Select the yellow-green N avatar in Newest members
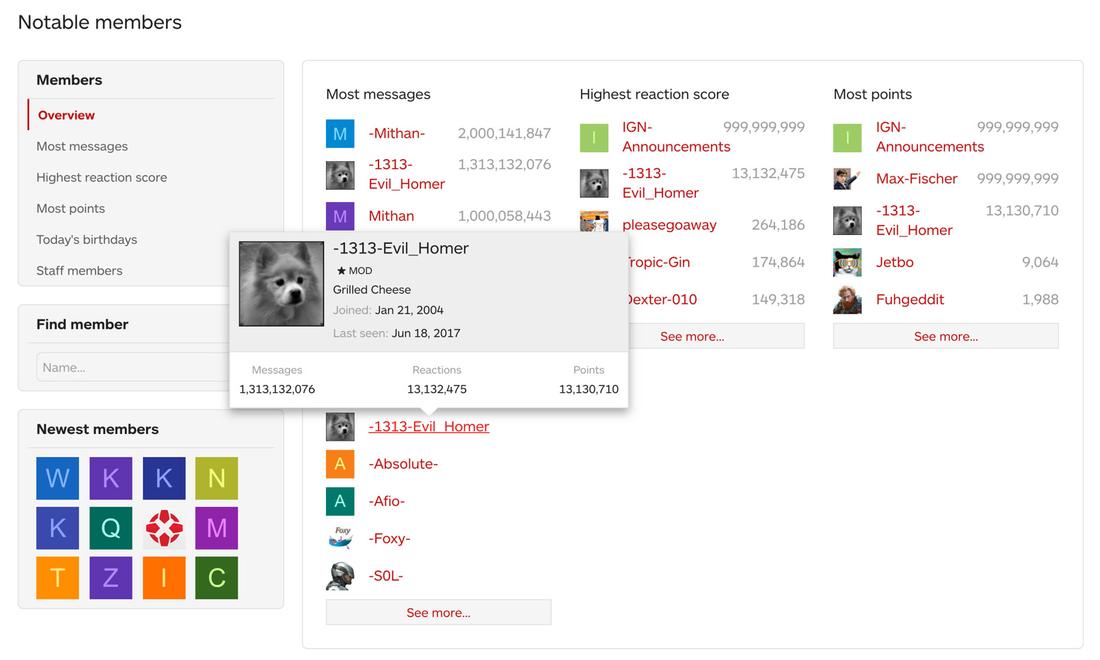The image size is (1100, 660). pos(217,478)
